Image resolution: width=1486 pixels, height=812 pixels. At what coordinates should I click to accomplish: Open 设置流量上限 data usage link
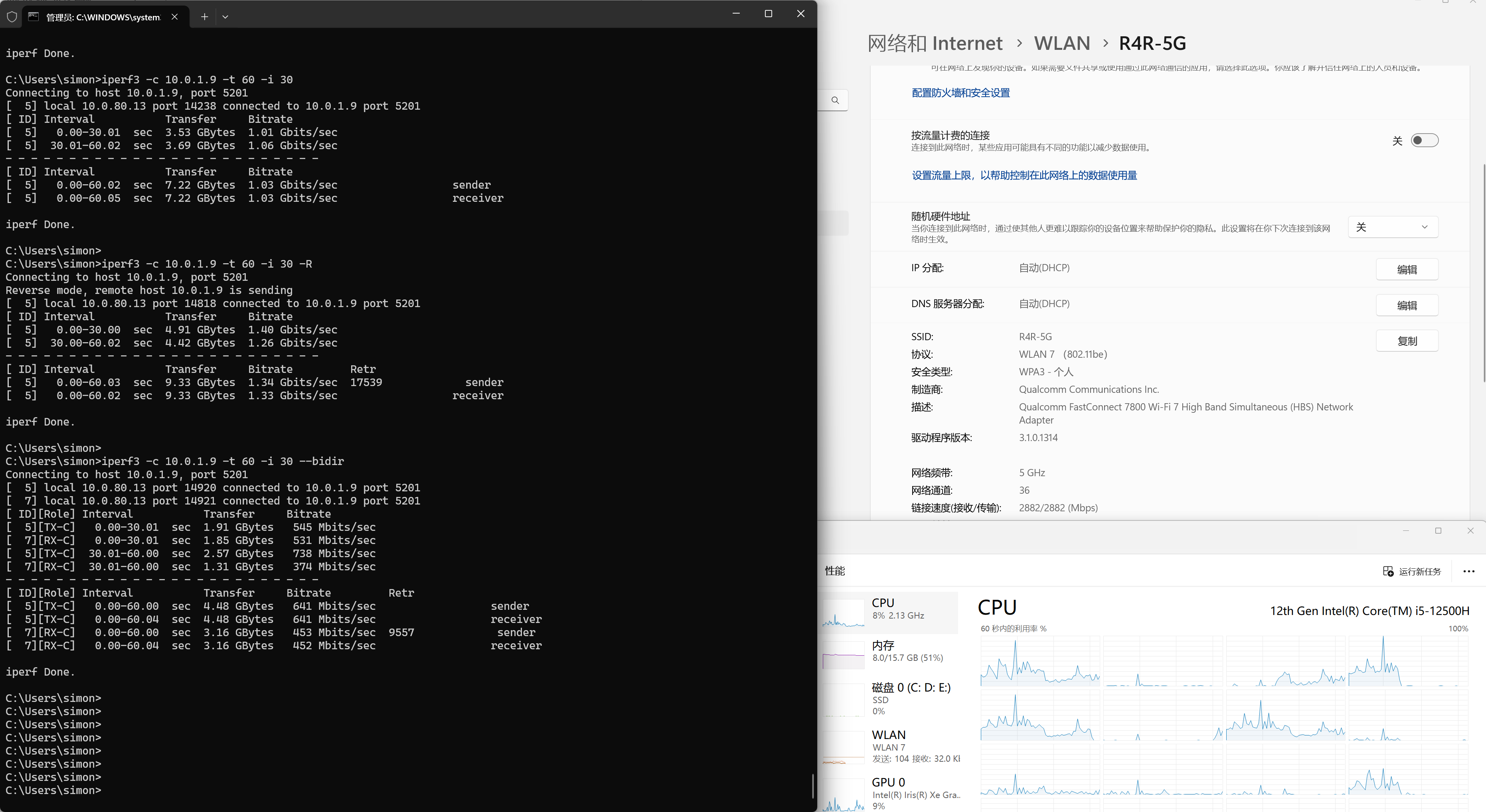coord(1024,175)
